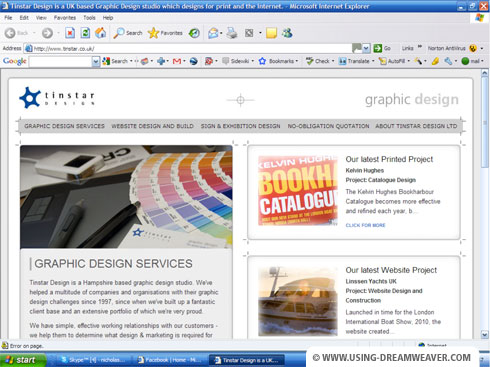
Task: Click the colour swatch fan hero image
Action: tap(126, 197)
